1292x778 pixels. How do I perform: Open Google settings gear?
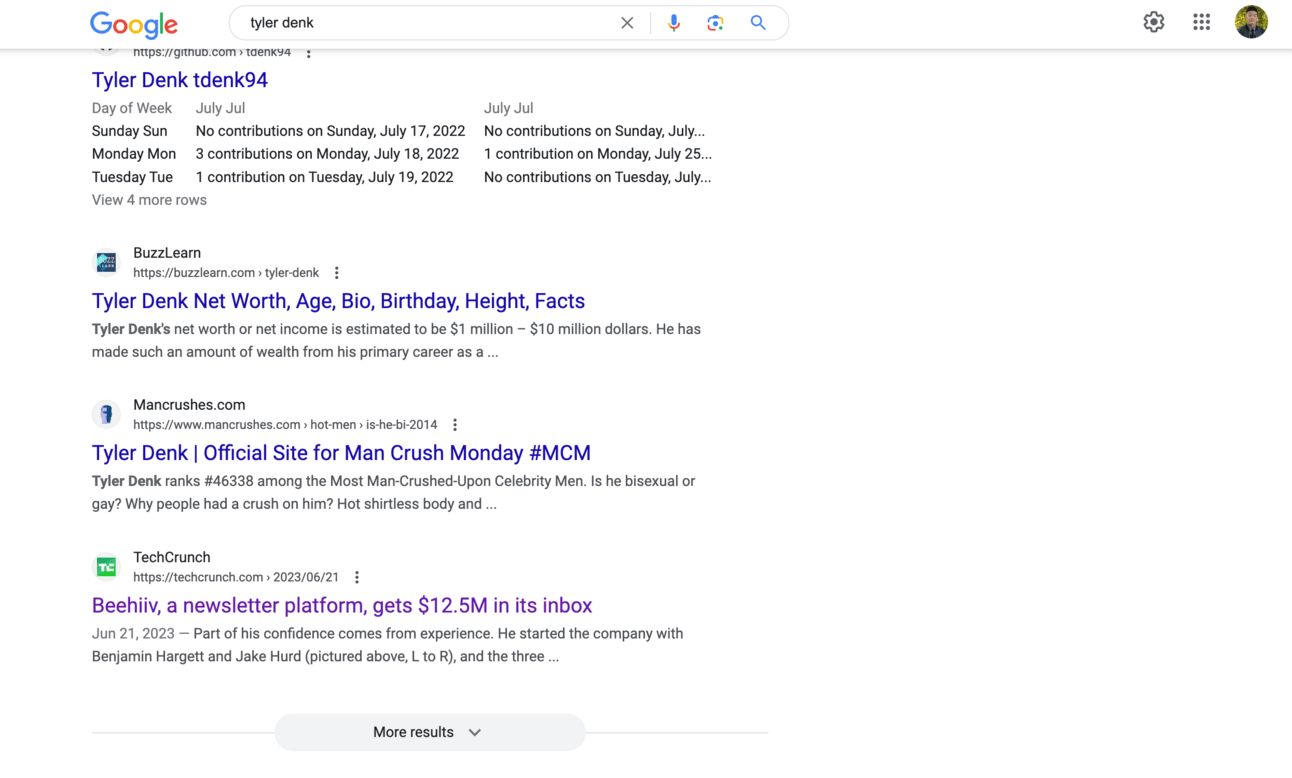[1154, 22]
